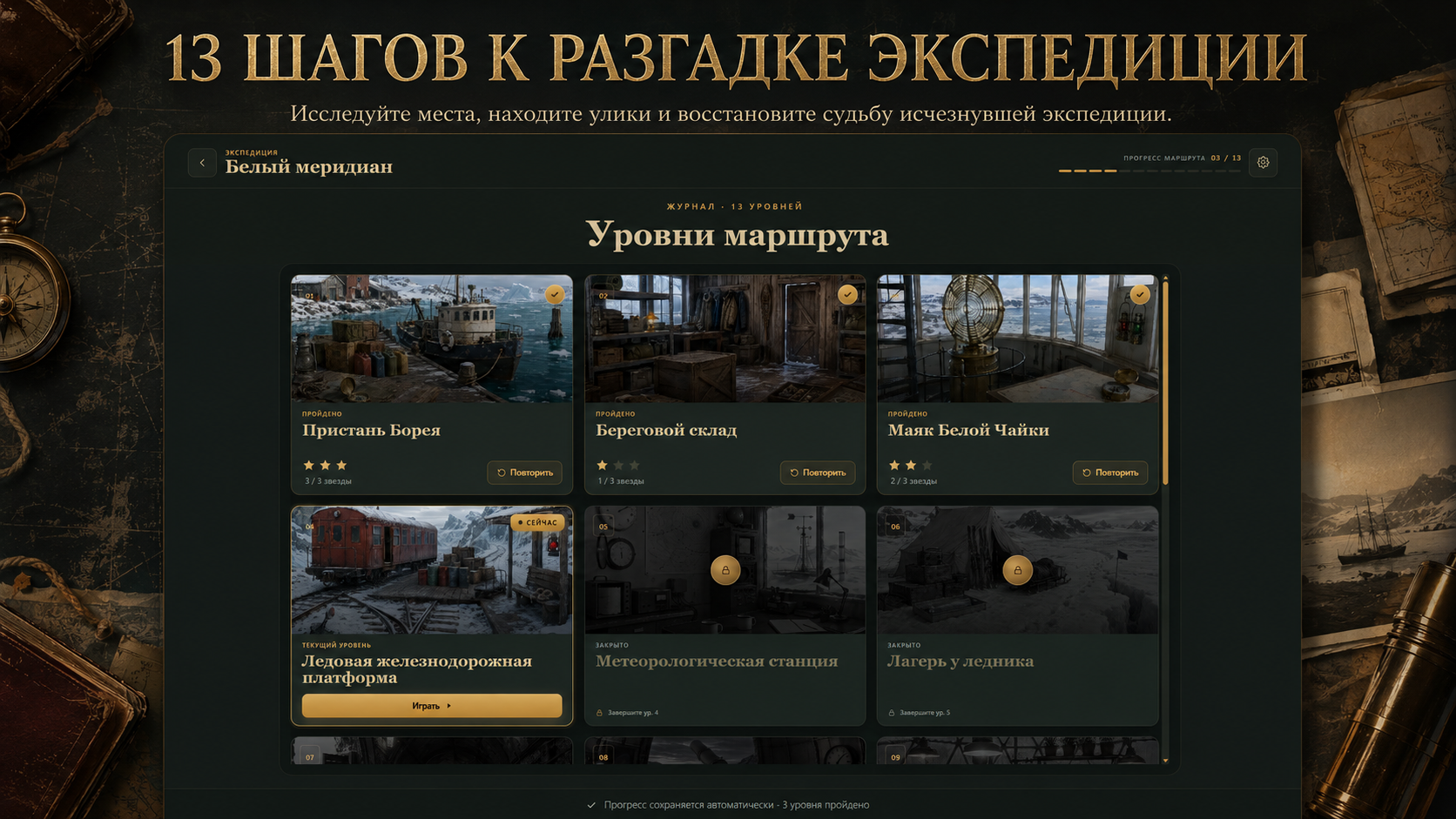Screen dimensions: 1456x819
Task: Click the title Пристань Борея
Action: point(371,430)
